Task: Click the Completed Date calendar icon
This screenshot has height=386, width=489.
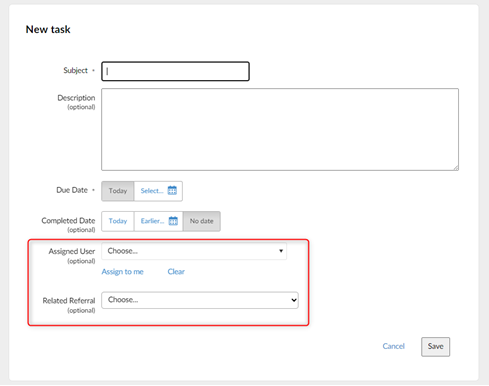Action: click(173, 221)
